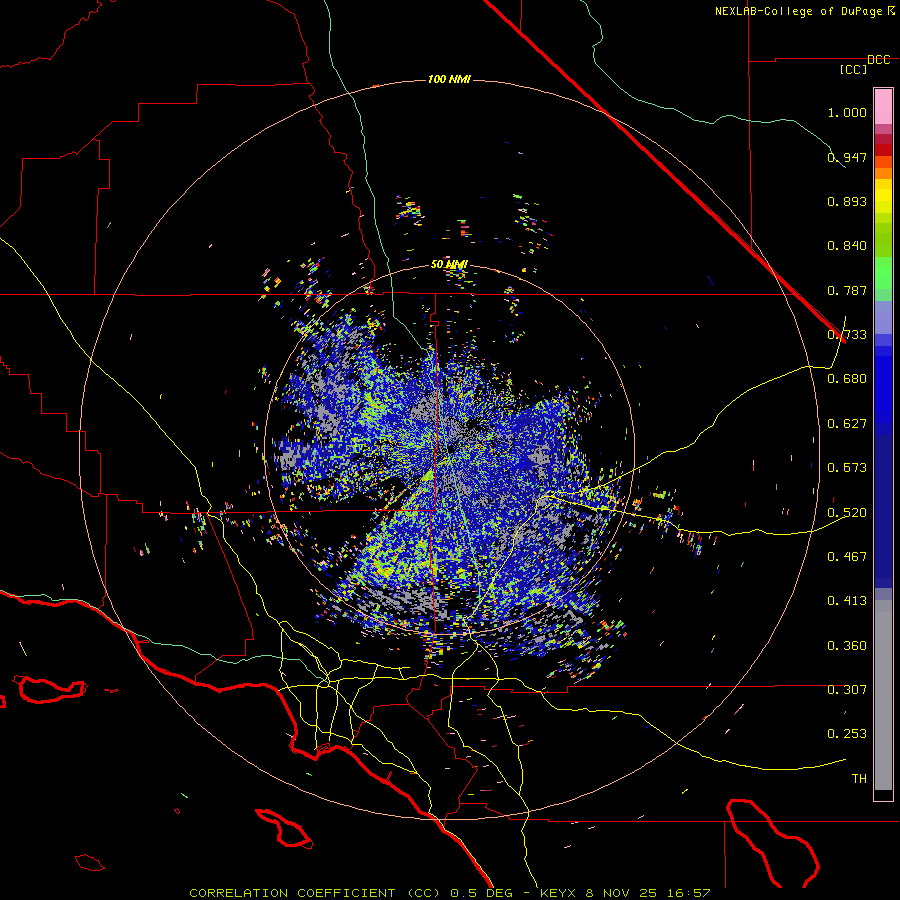Click the 8 NOV 25 date text
900x900 pixels.
click(621, 893)
